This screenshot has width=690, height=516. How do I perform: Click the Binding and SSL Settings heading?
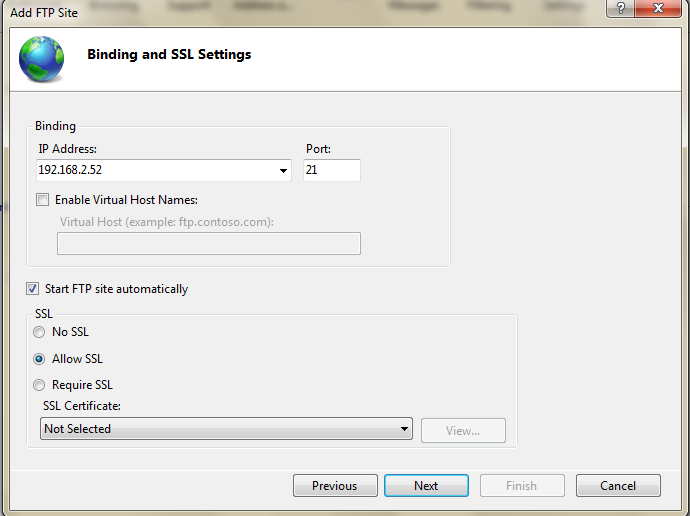click(x=169, y=55)
